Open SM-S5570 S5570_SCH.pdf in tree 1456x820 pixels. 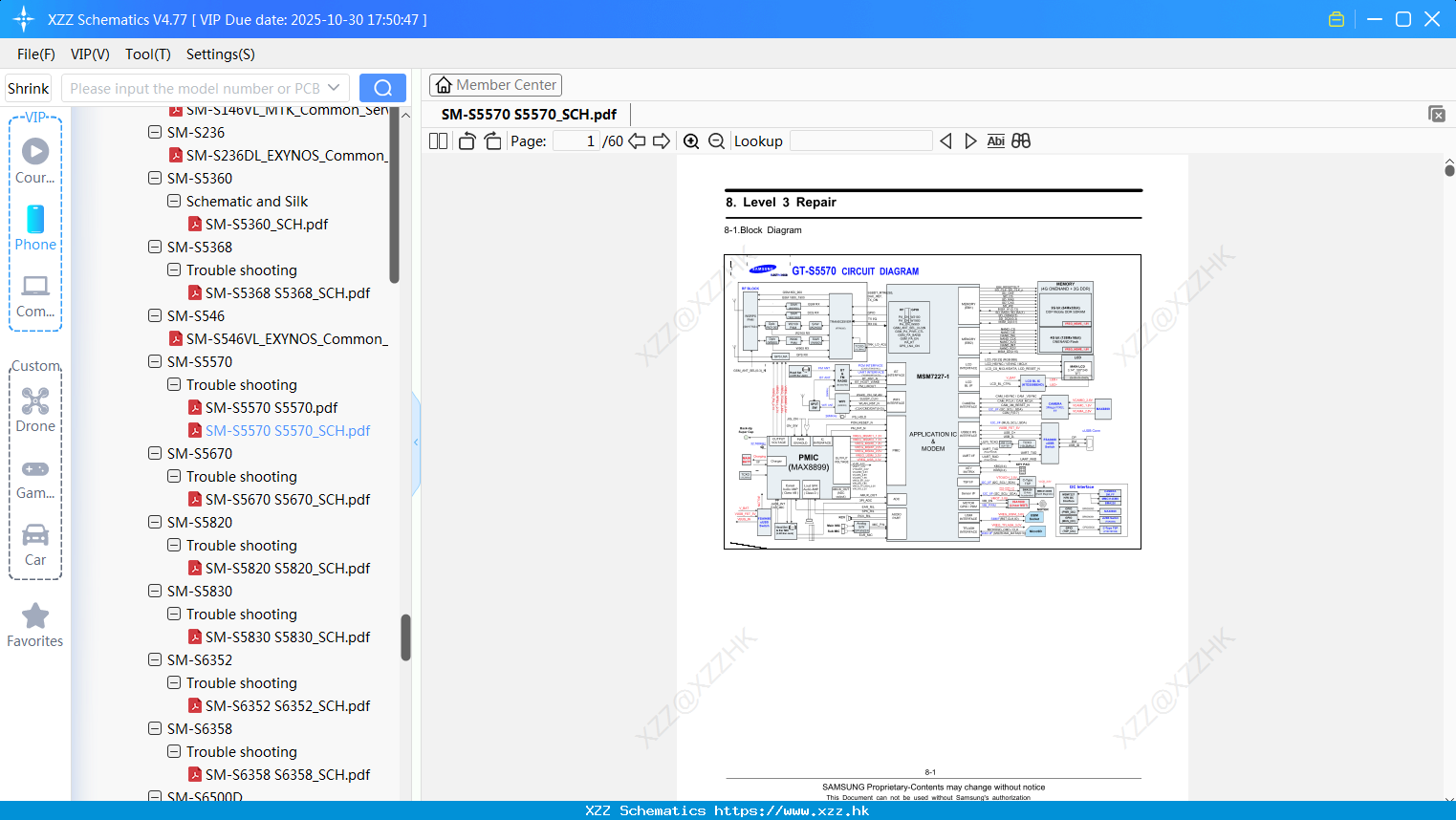click(288, 431)
